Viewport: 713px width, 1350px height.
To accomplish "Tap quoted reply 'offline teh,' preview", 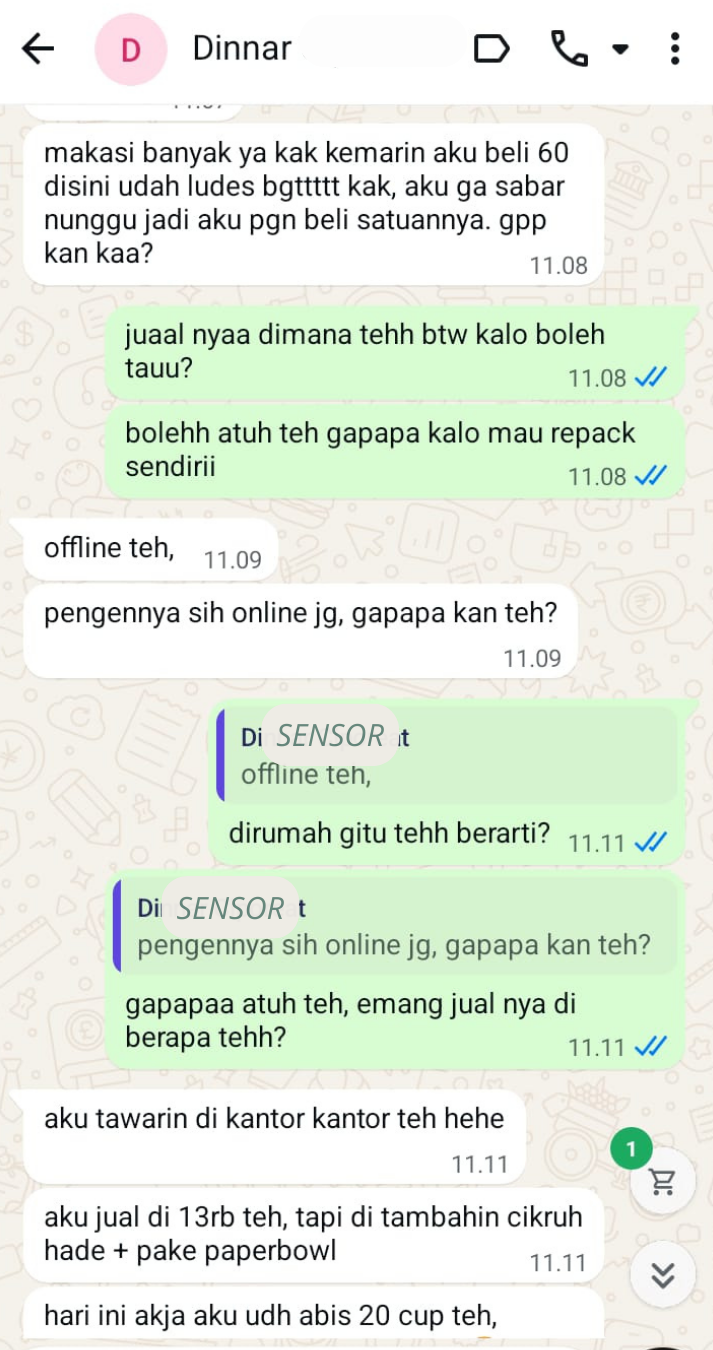I will pyautogui.click(x=447, y=755).
